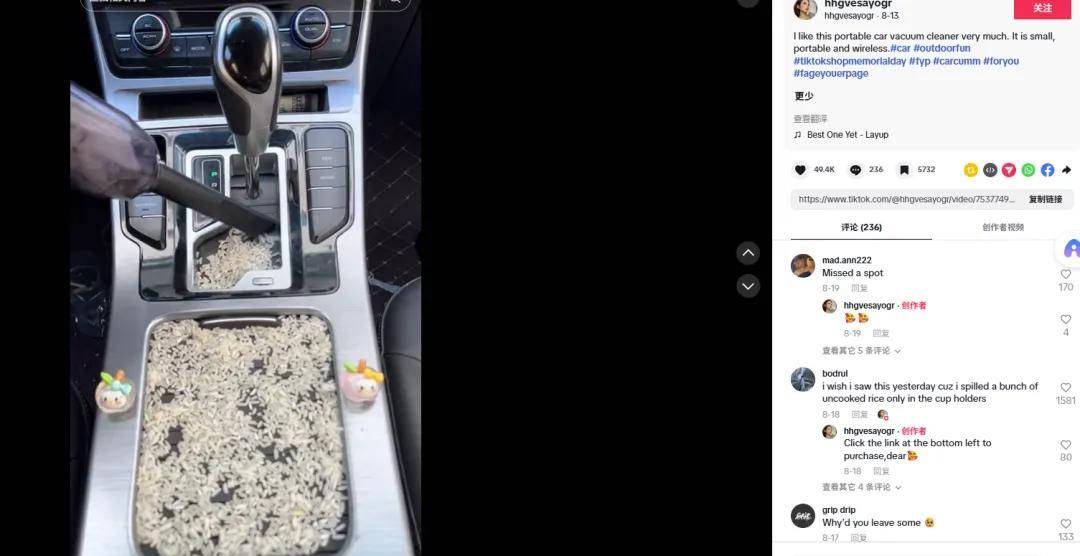Click the 复制链接 copy link button
Screen dimensions: 1080x556
click(1045, 199)
